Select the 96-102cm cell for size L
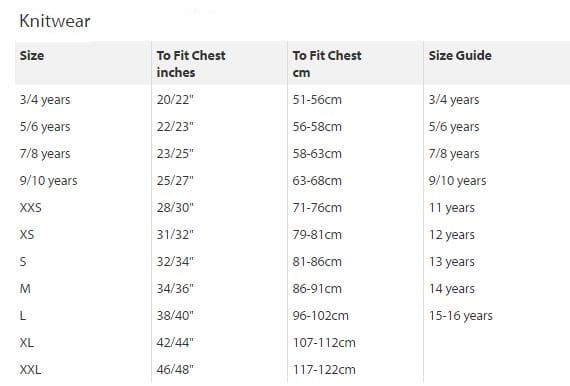The height and width of the screenshot is (386, 570). (x=320, y=315)
